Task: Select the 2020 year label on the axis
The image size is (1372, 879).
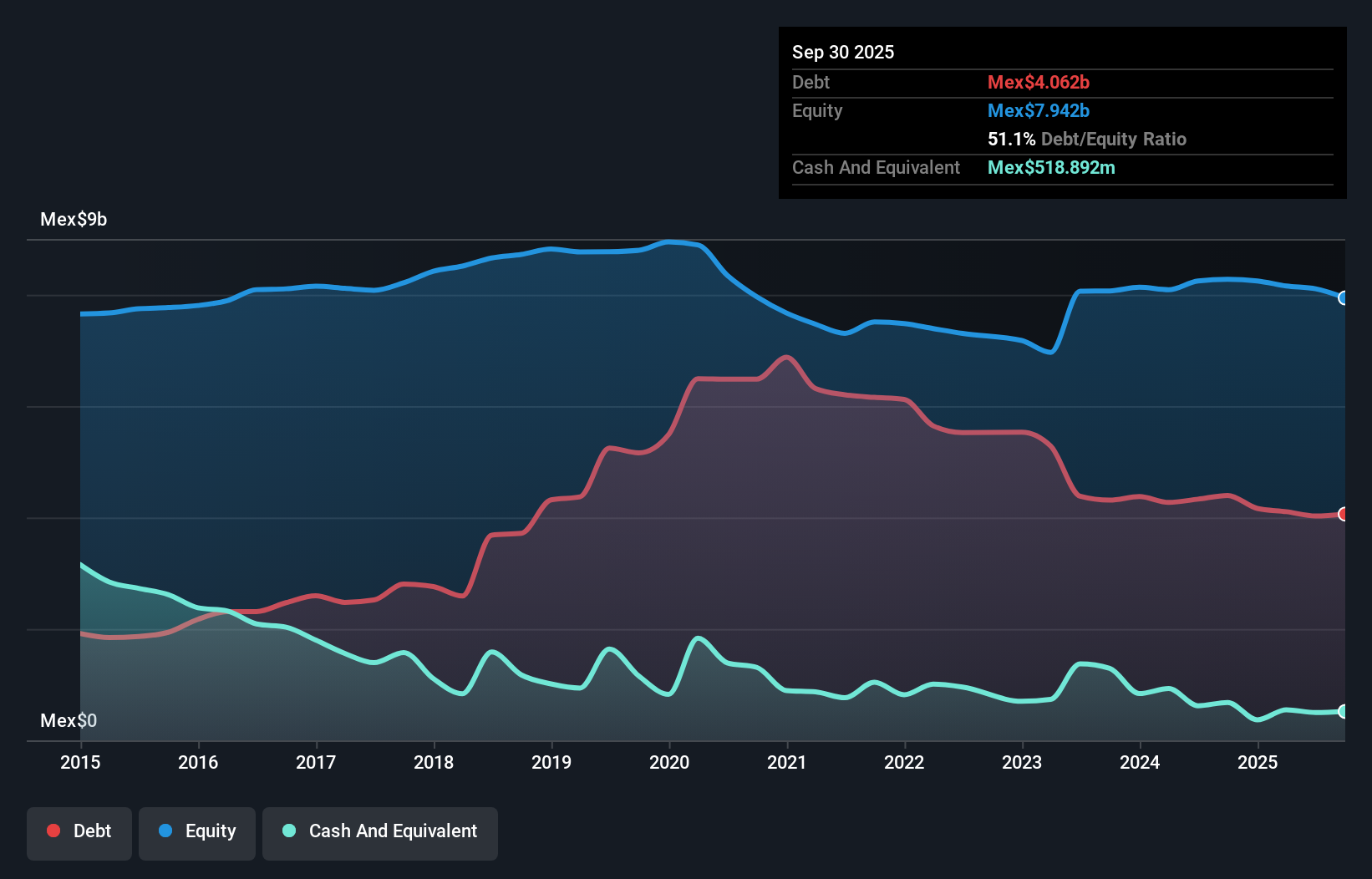Action: (x=669, y=762)
